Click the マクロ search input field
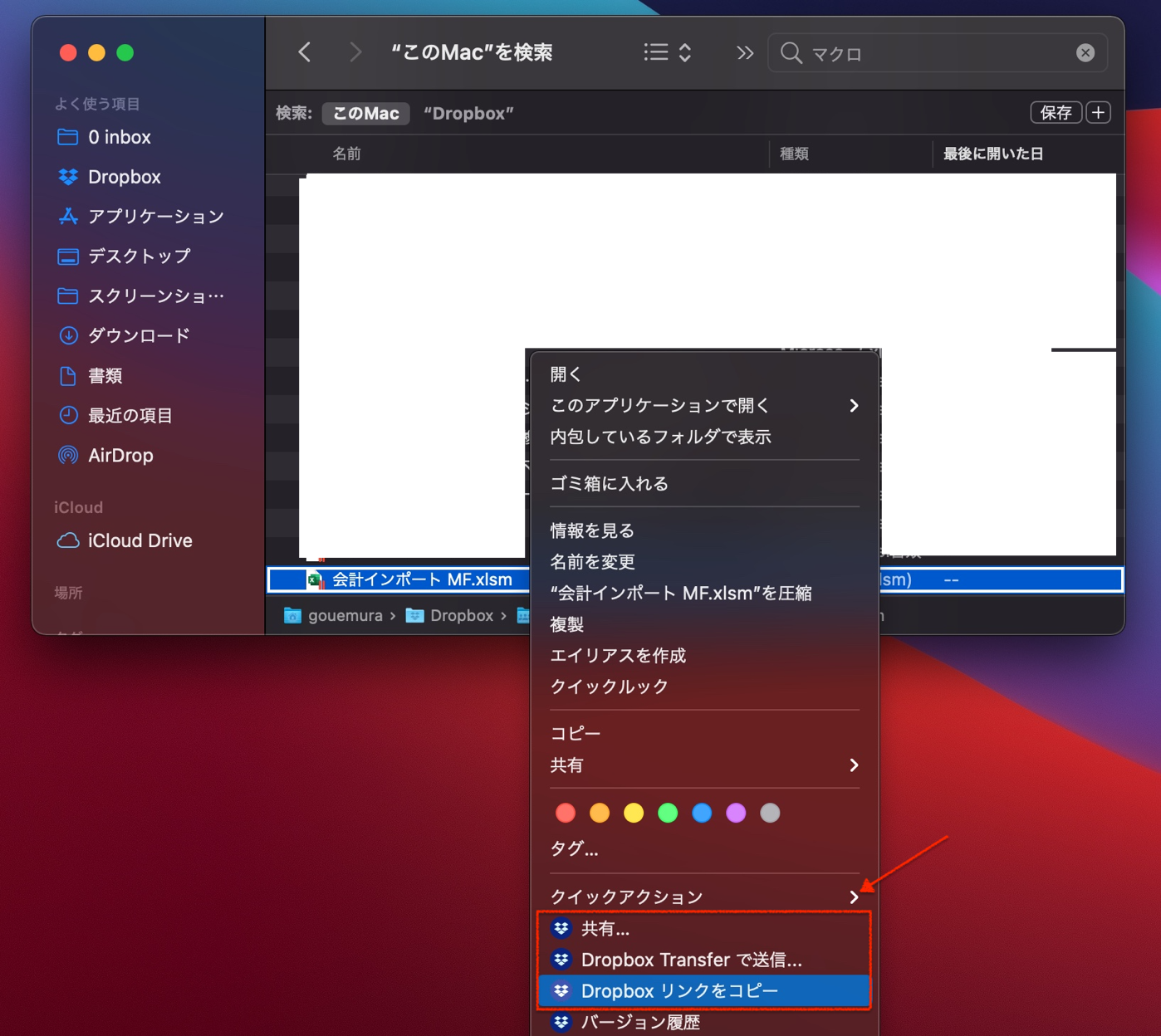The width and height of the screenshot is (1161, 1036). tap(938, 53)
